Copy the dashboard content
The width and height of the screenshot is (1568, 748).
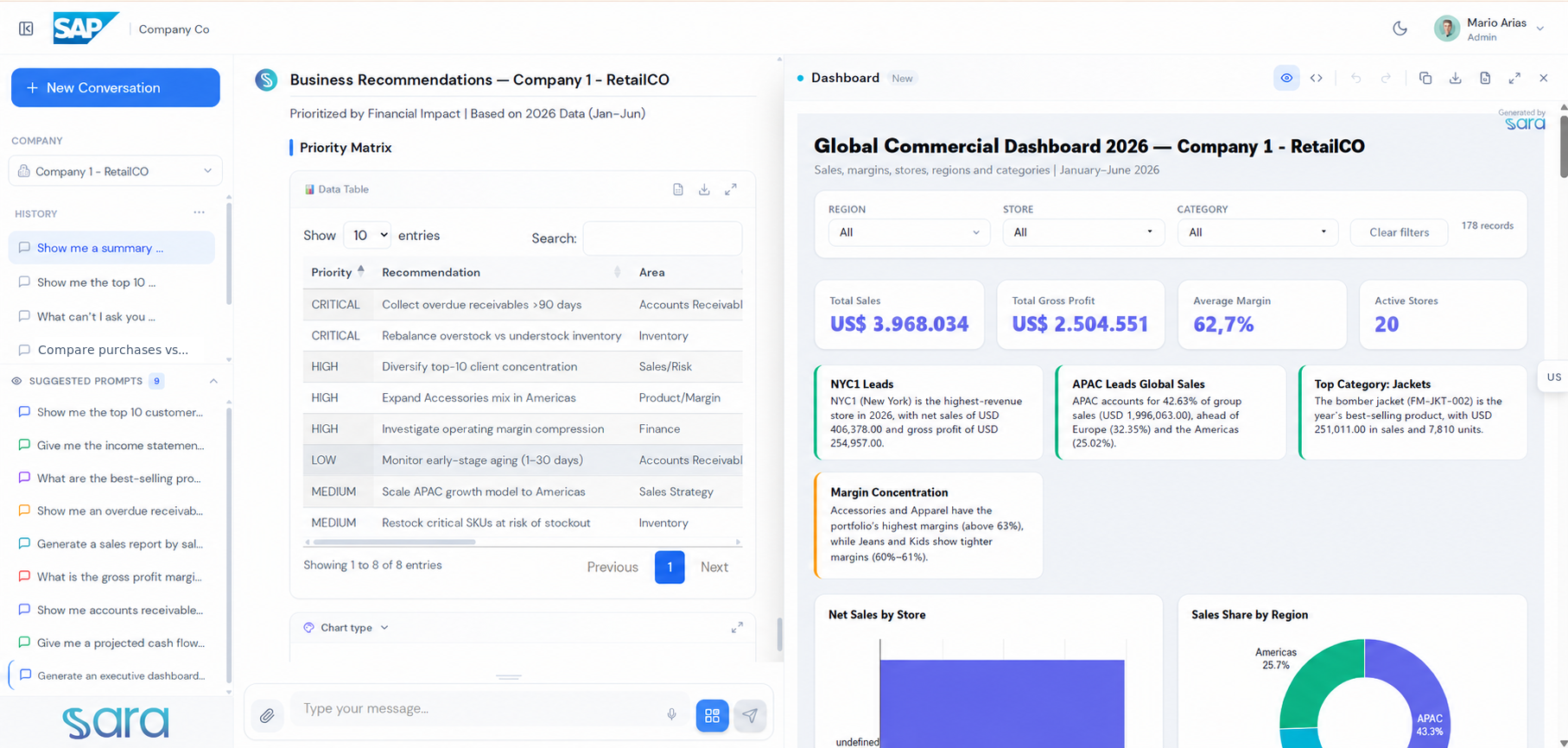click(x=1425, y=78)
